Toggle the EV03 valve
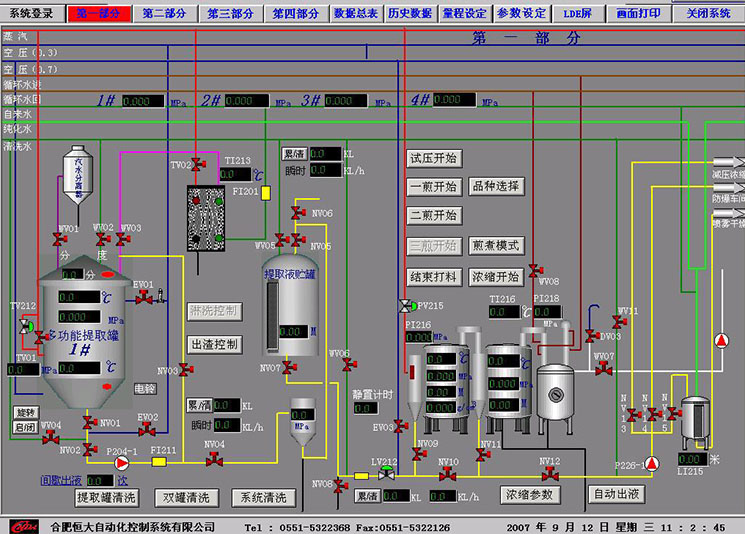This screenshot has height=534, width=745. 401,426
